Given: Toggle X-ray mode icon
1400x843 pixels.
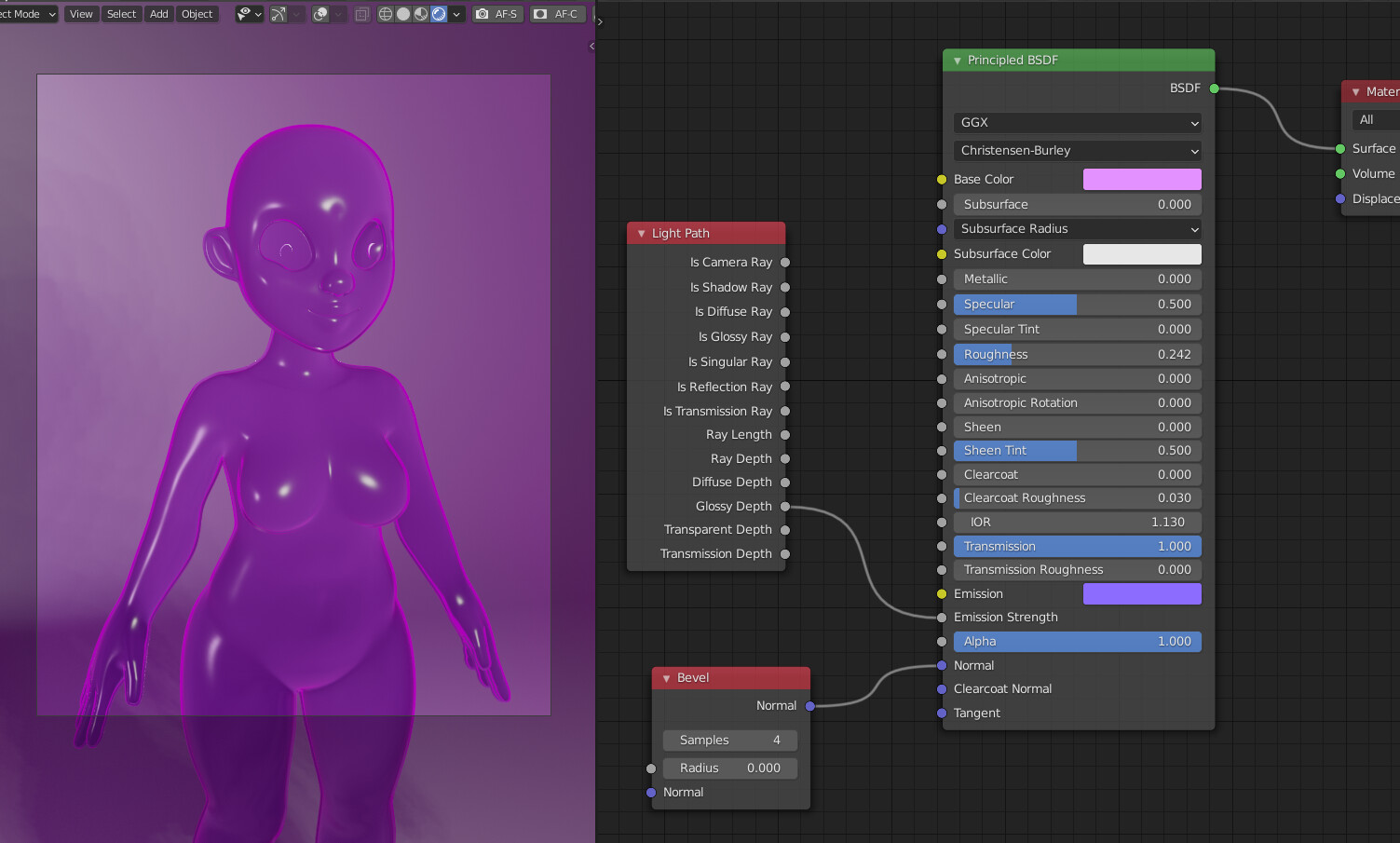Looking at the screenshot, I should click(362, 14).
